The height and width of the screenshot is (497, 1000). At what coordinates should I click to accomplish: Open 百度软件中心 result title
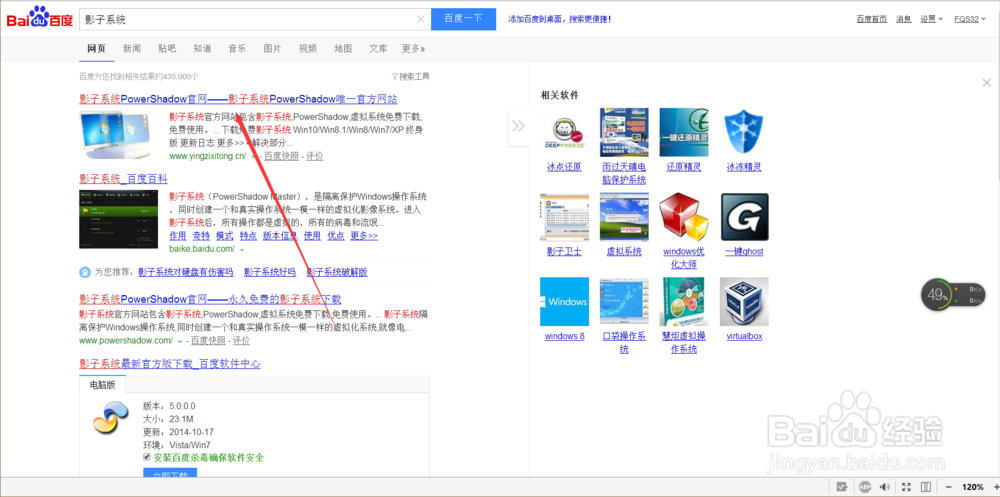[x=170, y=364]
